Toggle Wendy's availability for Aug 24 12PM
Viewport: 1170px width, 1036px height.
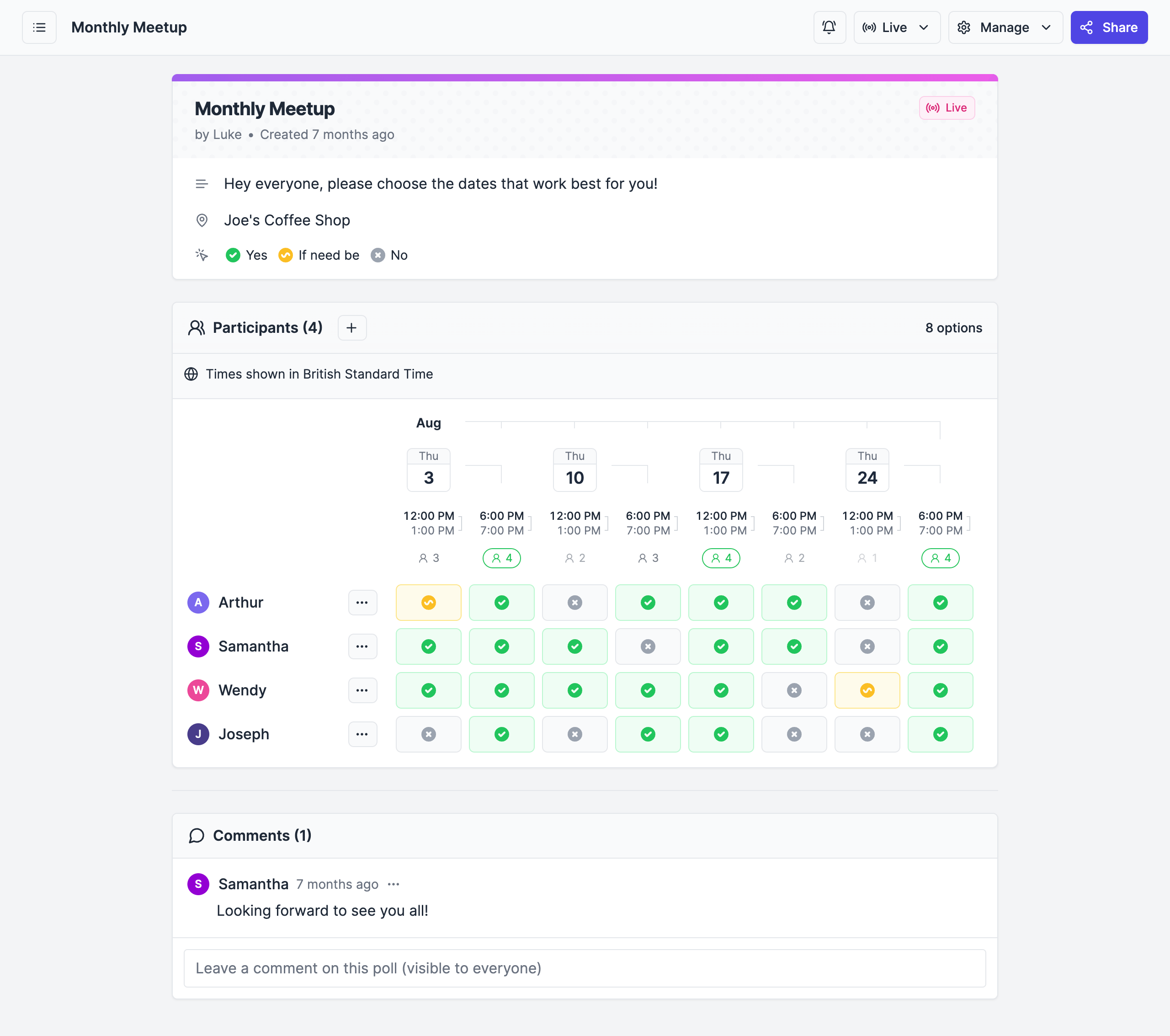coord(867,690)
